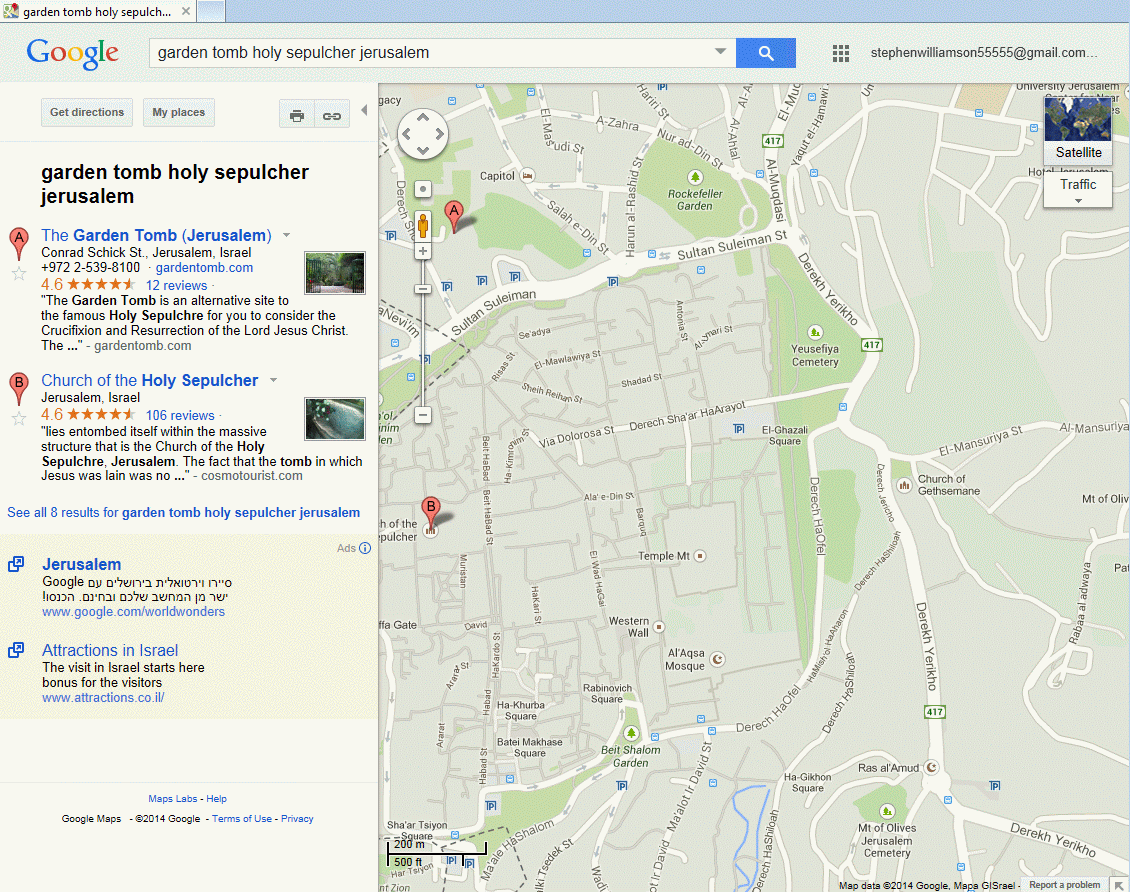
Task: Click the print icon in the left panel
Action: (x=297, y=115)
